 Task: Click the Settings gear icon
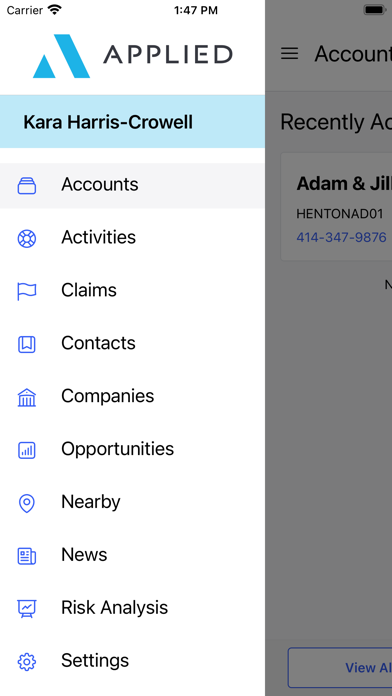[x=27, y=662]
